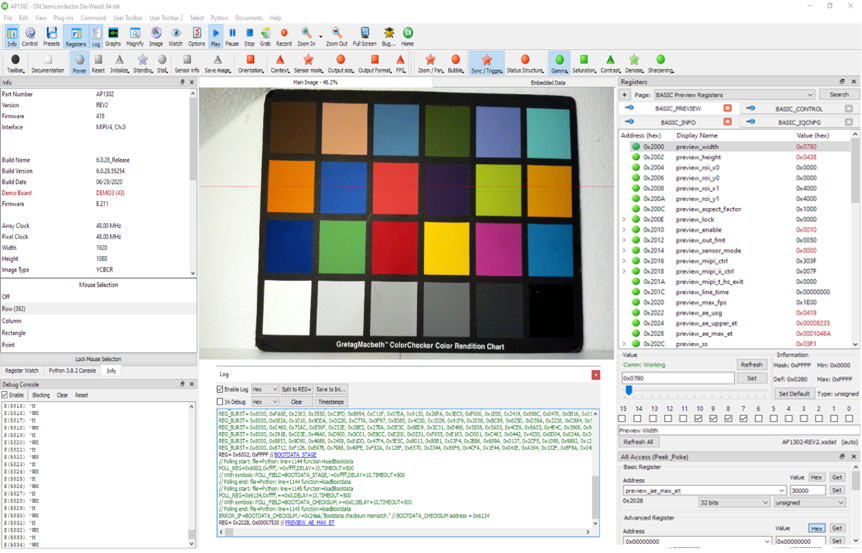Open the Sensor info icon
Image resolution: width=862 pixels, height=553 pixels.
tap(187, 63)
